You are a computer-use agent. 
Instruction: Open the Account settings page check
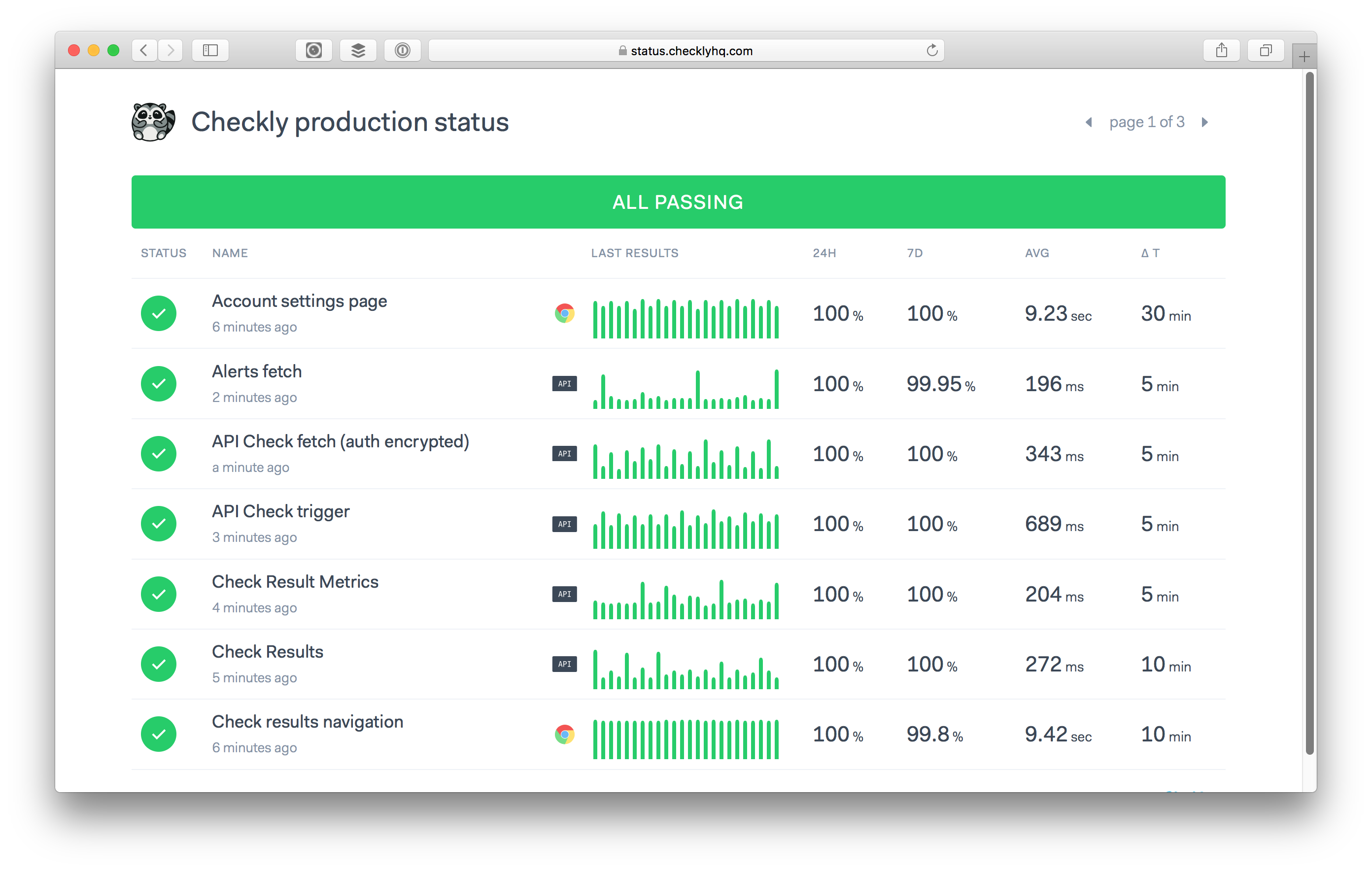tap(299, 301)
